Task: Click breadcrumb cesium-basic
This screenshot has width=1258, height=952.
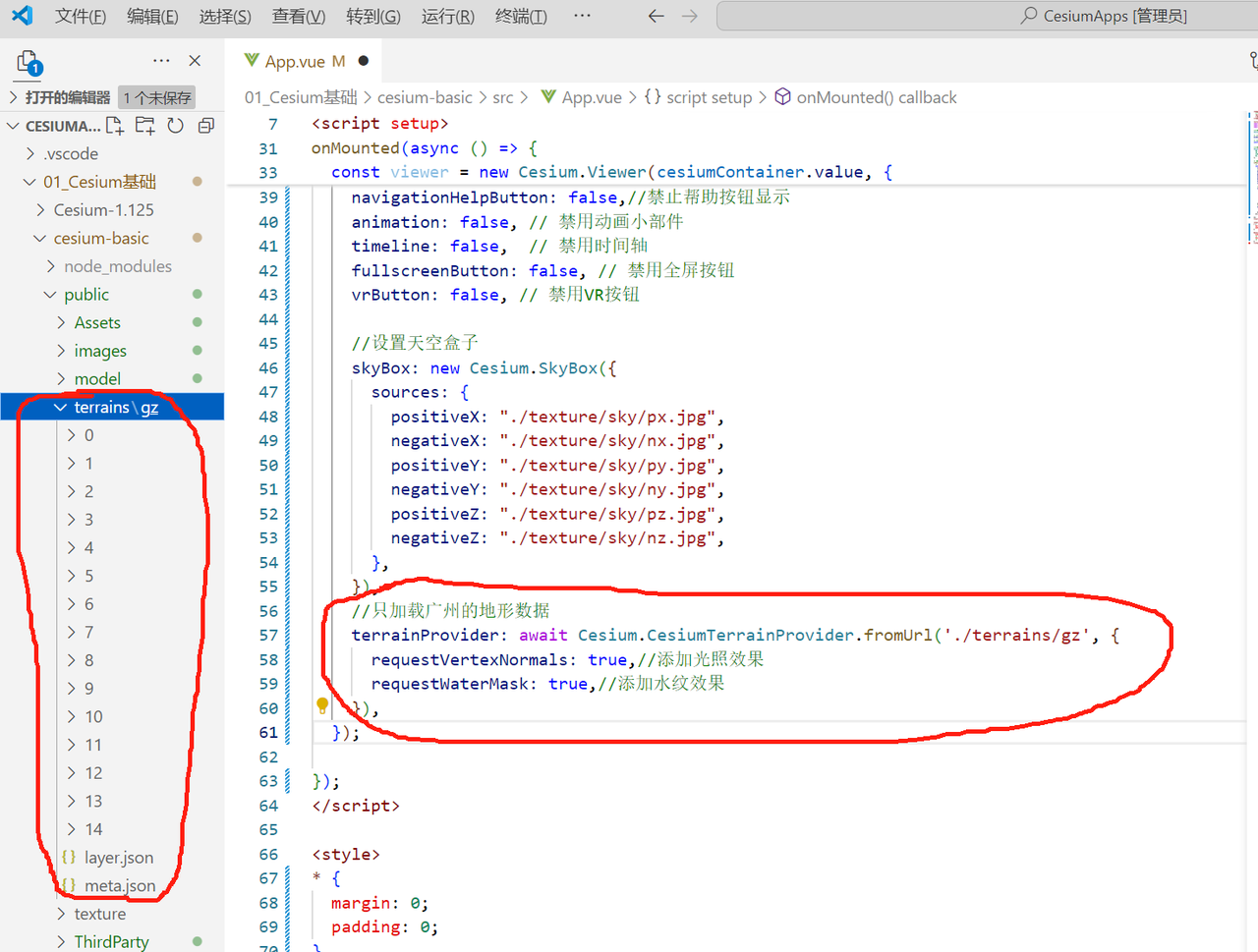Action: [x=425, y=97]
